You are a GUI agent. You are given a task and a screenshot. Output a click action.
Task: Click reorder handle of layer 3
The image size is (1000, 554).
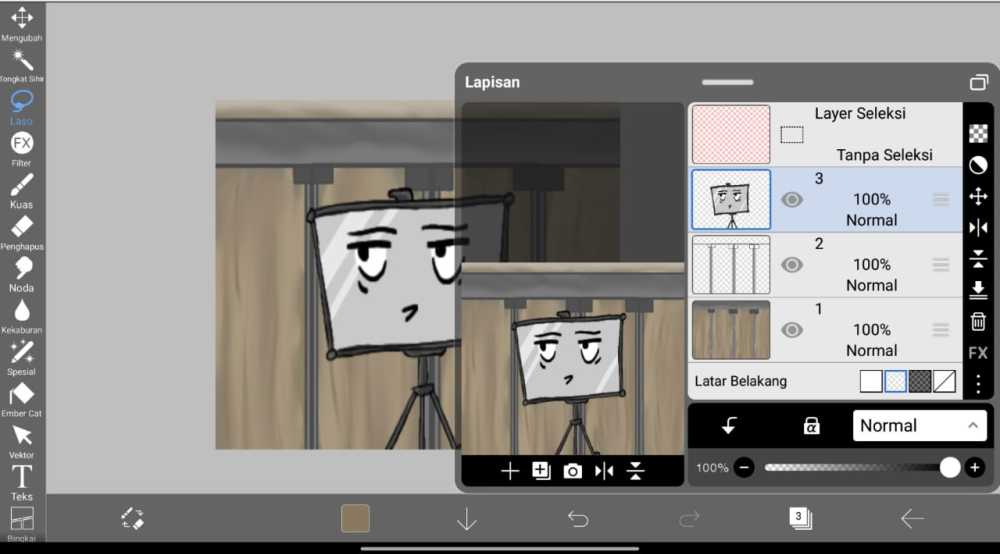point(941,200)
